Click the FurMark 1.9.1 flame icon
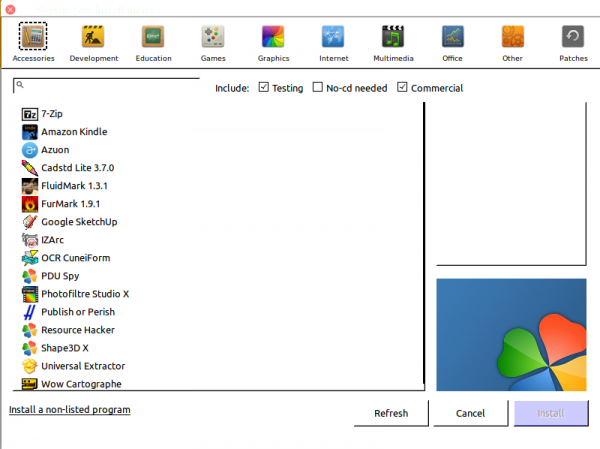The width and height of the screenshot is (600, 449). point(30,204)
